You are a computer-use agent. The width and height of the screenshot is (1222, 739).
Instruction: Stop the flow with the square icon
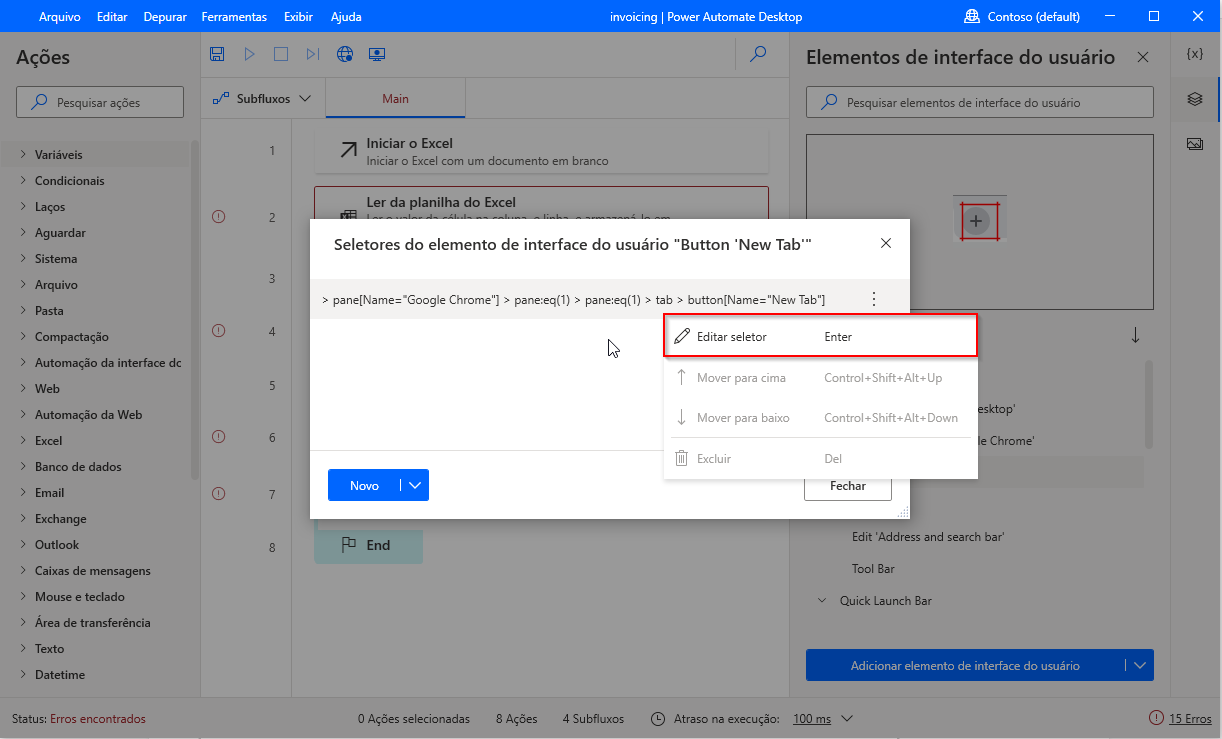[281, 54]
